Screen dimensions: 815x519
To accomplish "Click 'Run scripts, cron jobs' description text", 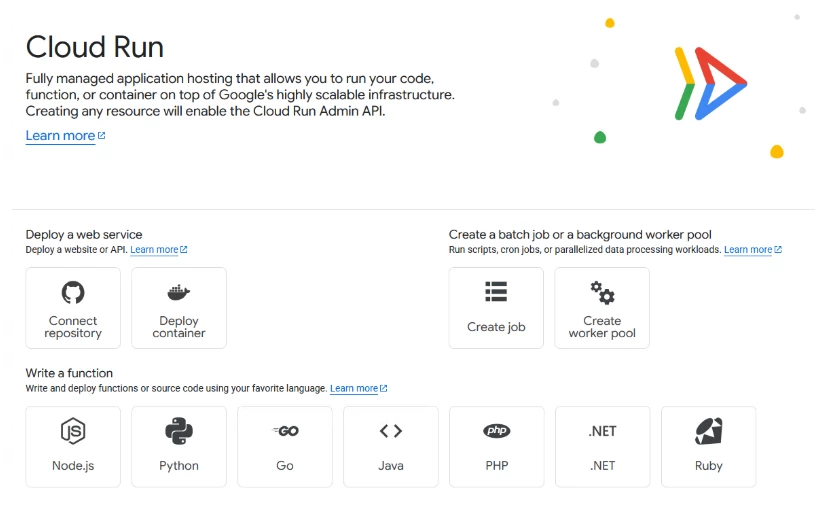I will tap(585, 249).
